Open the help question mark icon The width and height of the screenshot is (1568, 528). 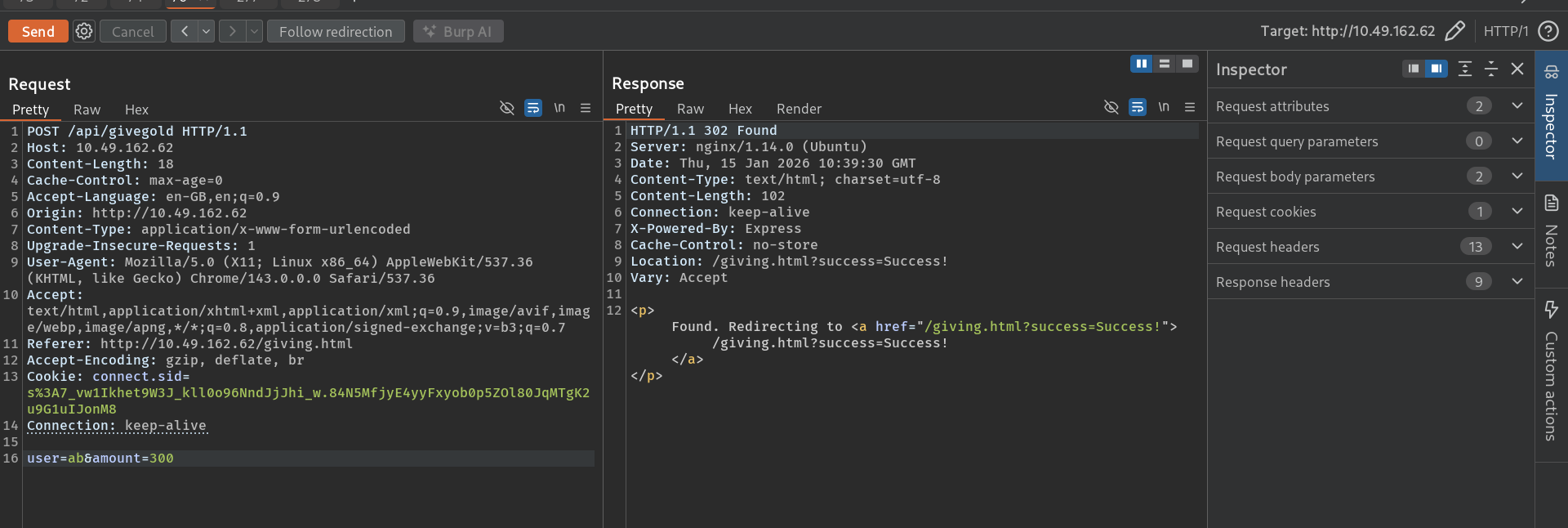(x=1548, y=31)
